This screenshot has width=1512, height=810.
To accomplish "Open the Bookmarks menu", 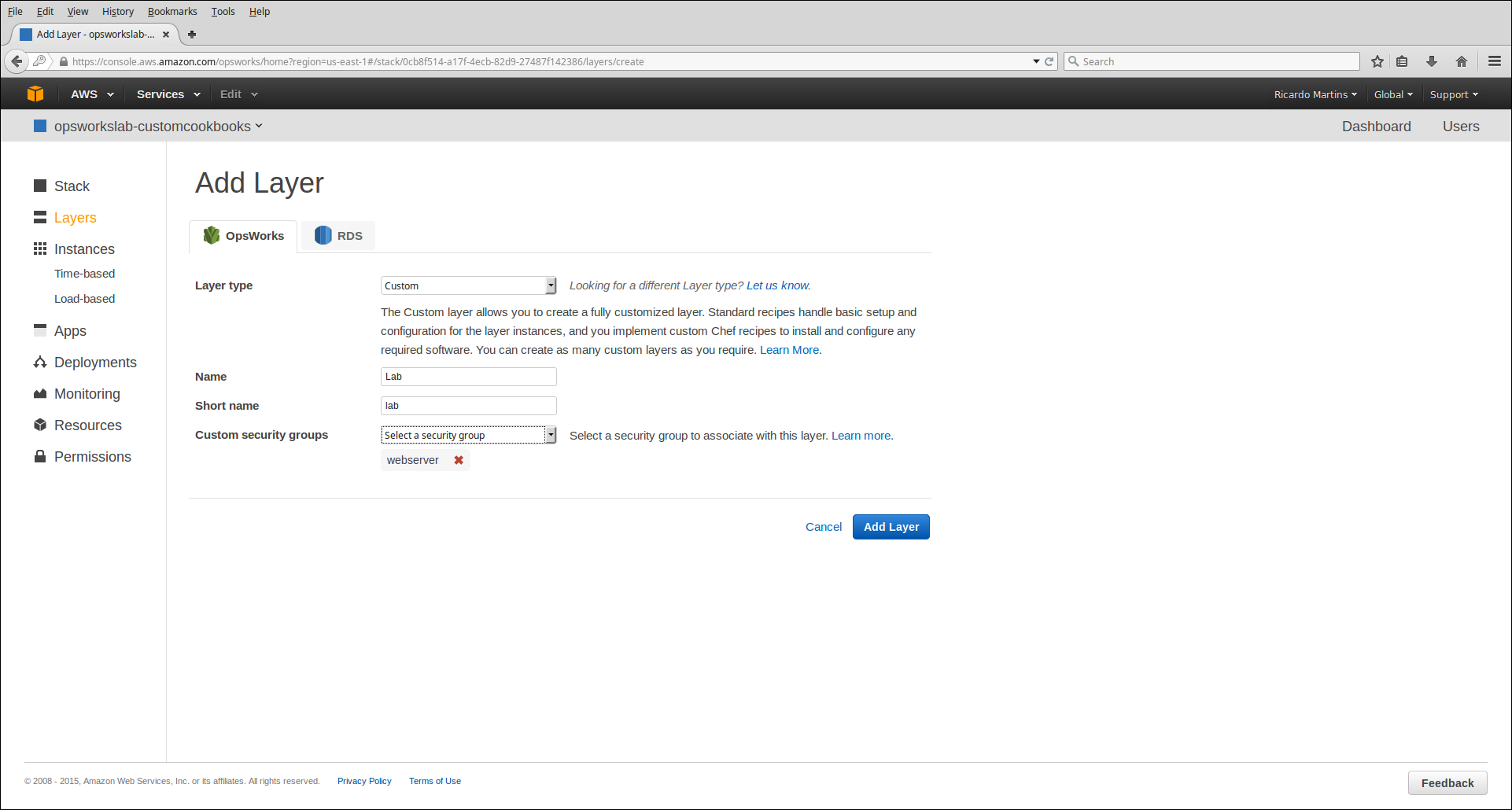I will coord(172,12).
